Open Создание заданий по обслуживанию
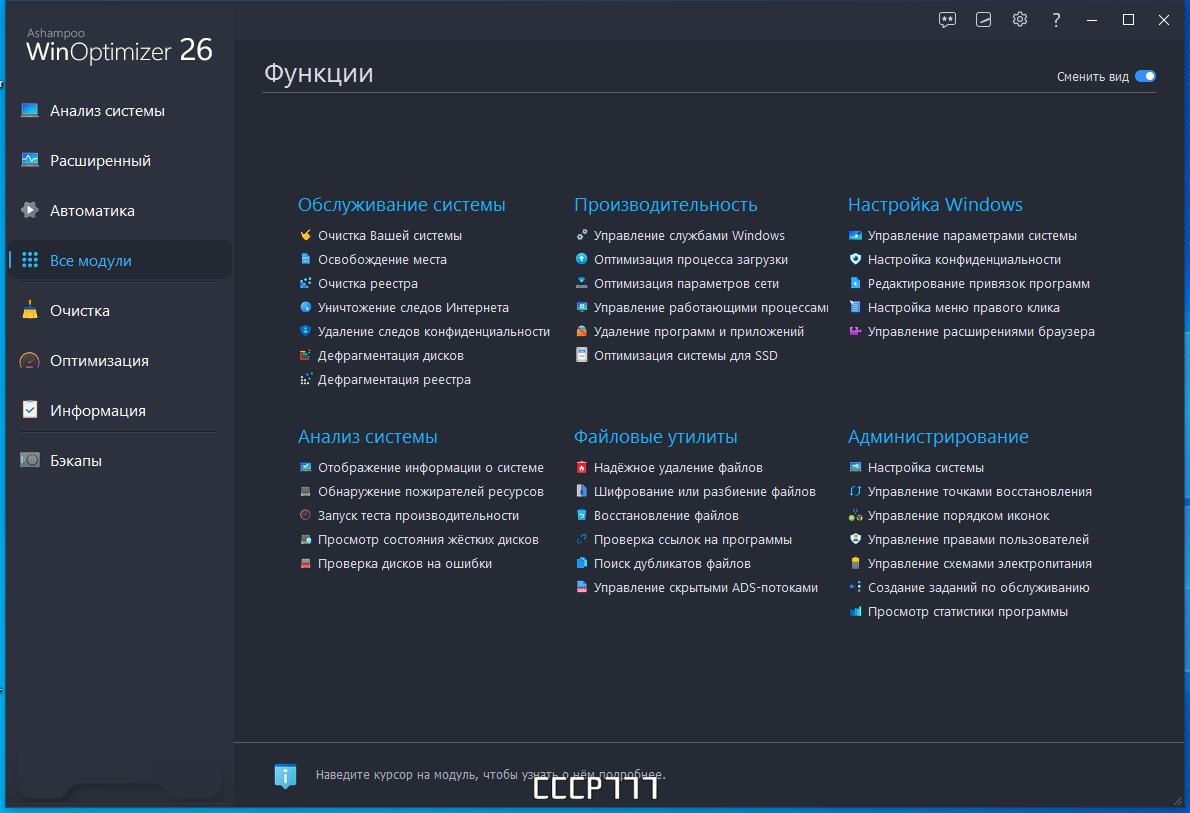This screenshot has height=813, width=1190. 978,588
